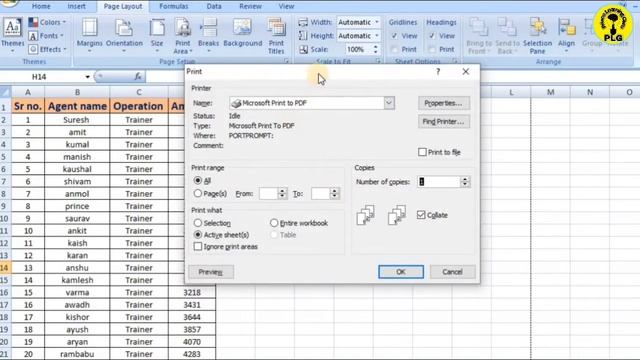Select the row 14 header
The height and width of the screenshot is (360, 640).
[x=5, y=268]
